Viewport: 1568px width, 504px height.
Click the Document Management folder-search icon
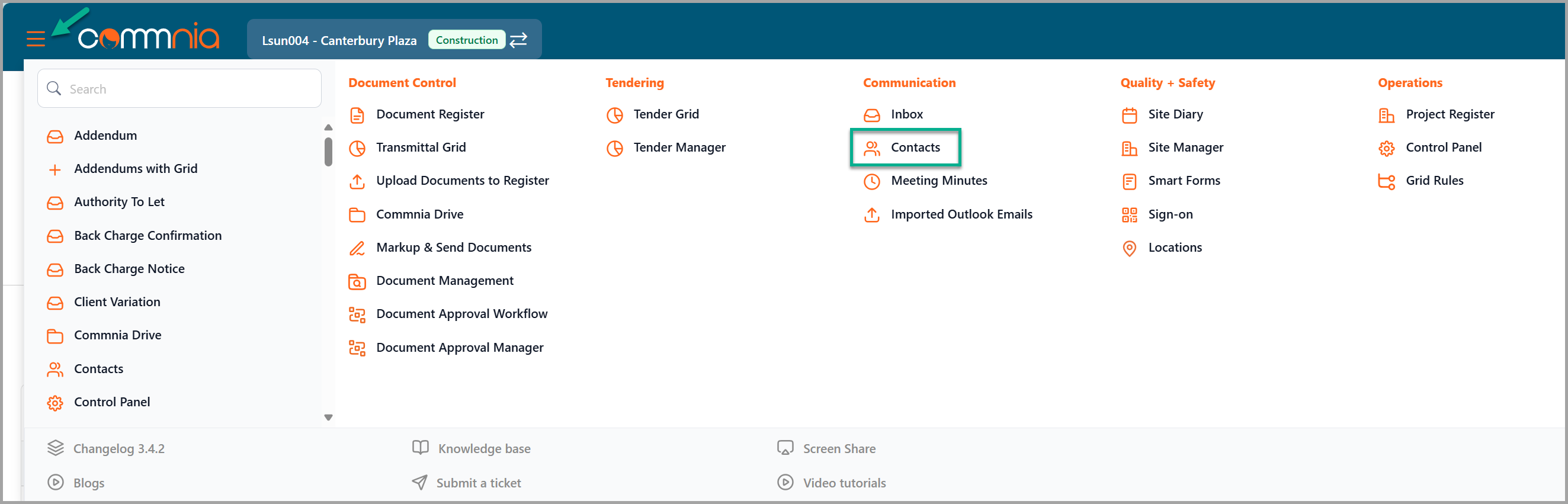pyautogui.click(x=357, y=282)
